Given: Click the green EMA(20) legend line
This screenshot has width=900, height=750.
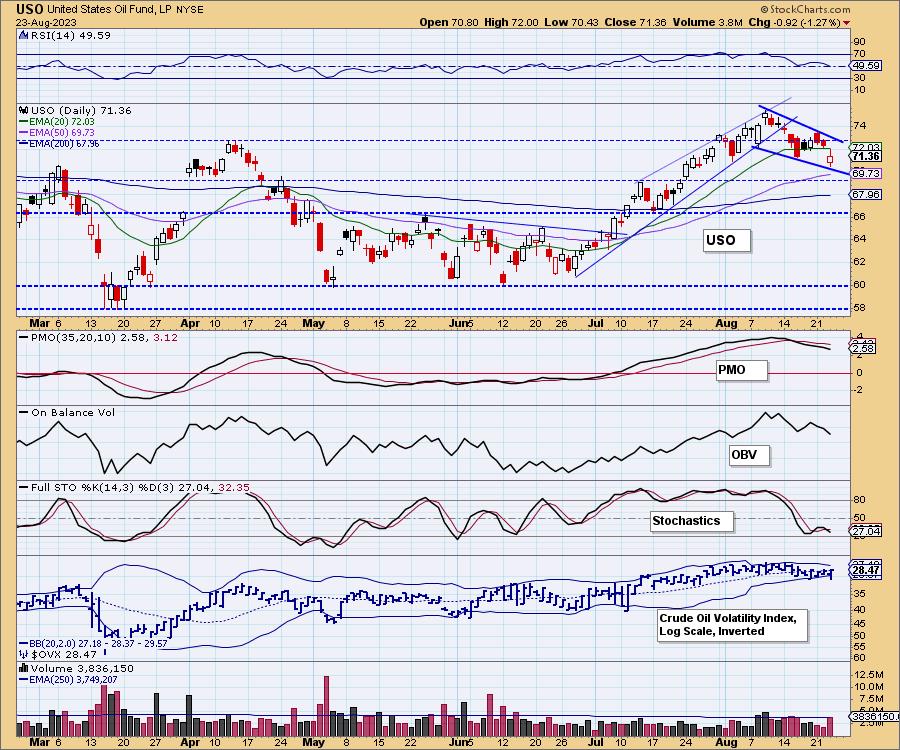Looking at the screenshot, I should click(x=23, y=122).
